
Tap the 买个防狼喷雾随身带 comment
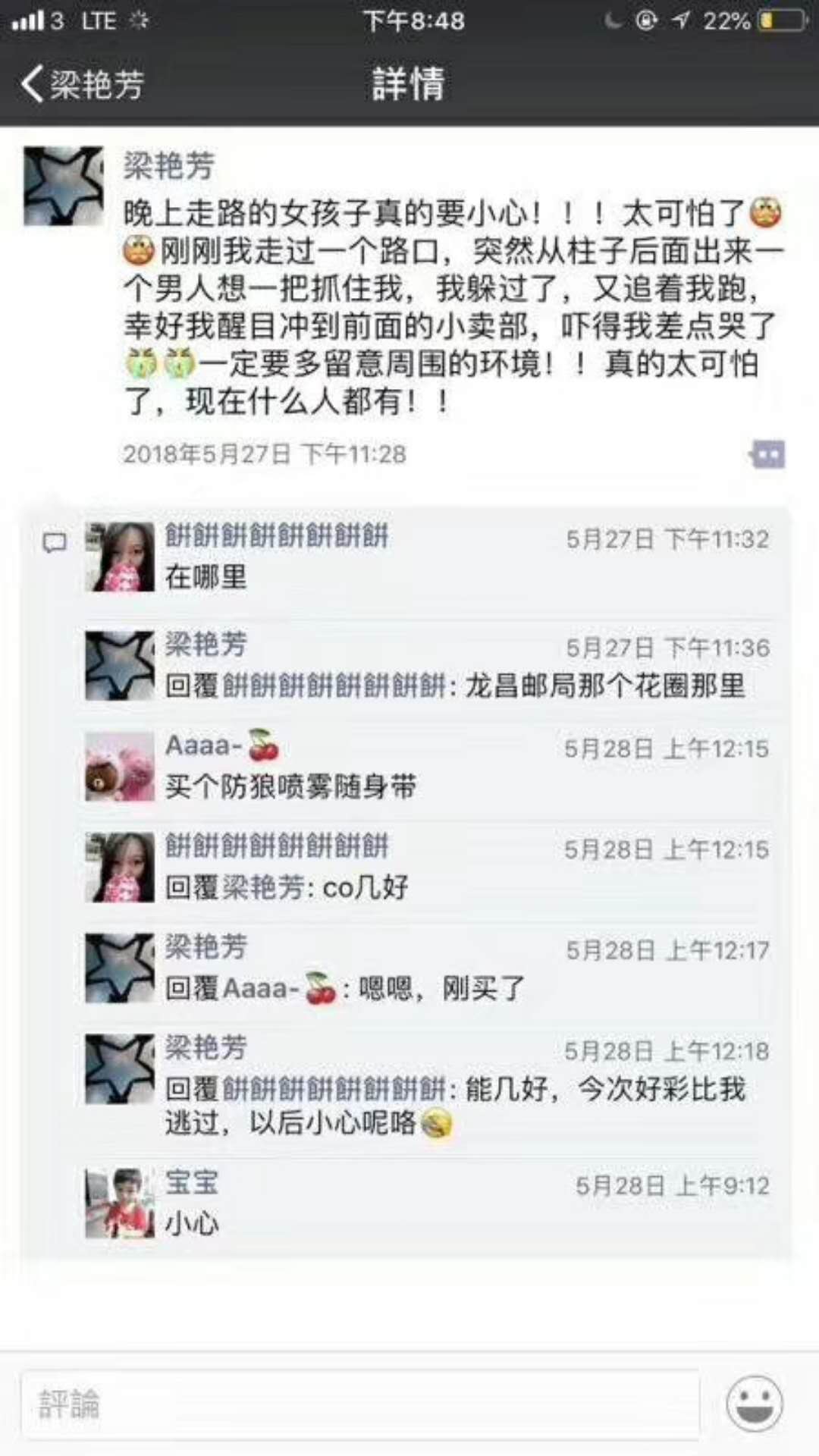coord(290,786)
